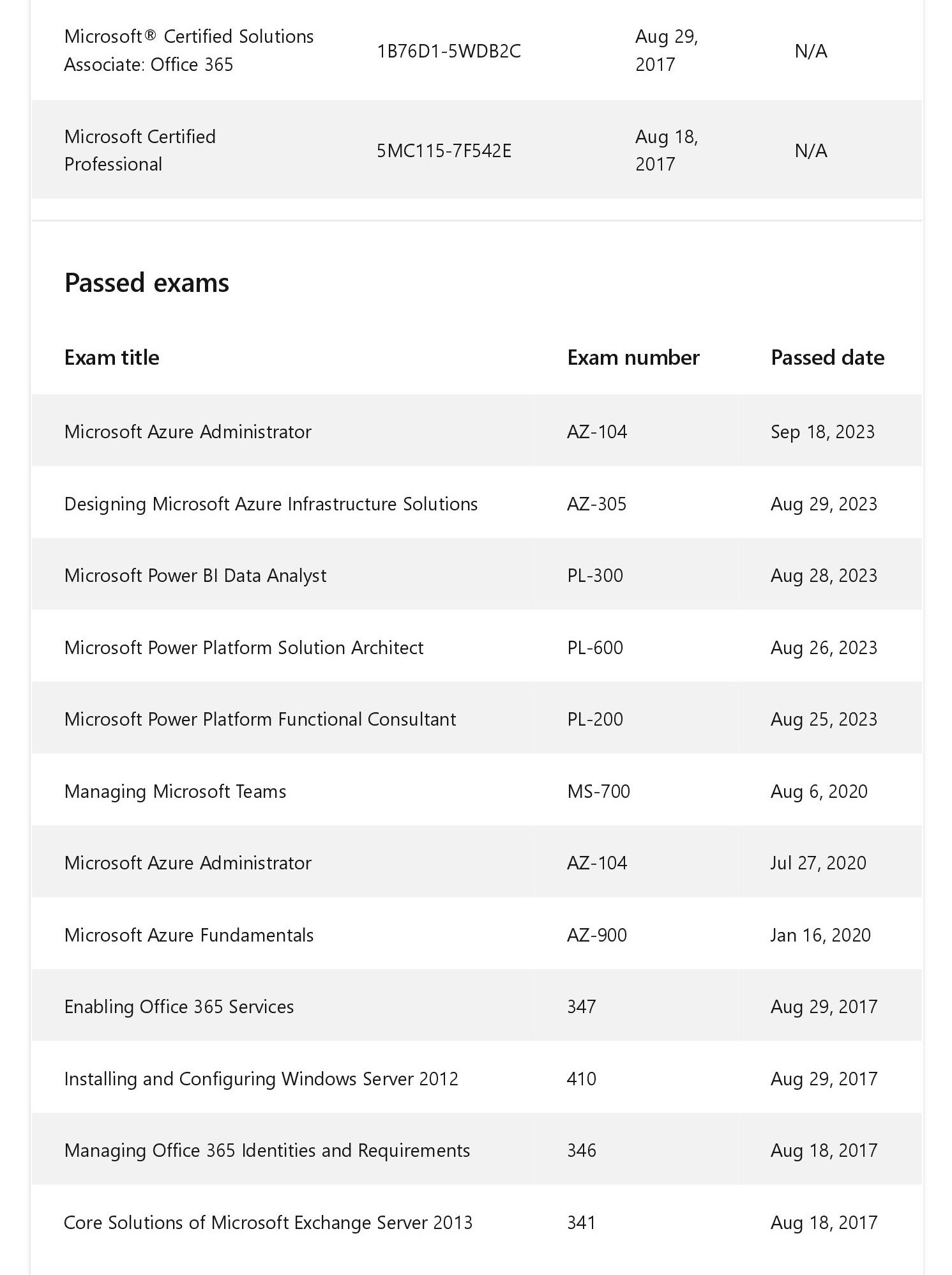The width and height of the screenshot is (952, 1275).
Task: Select the AZ-900 exam number
Action: [x=596, y=935]
